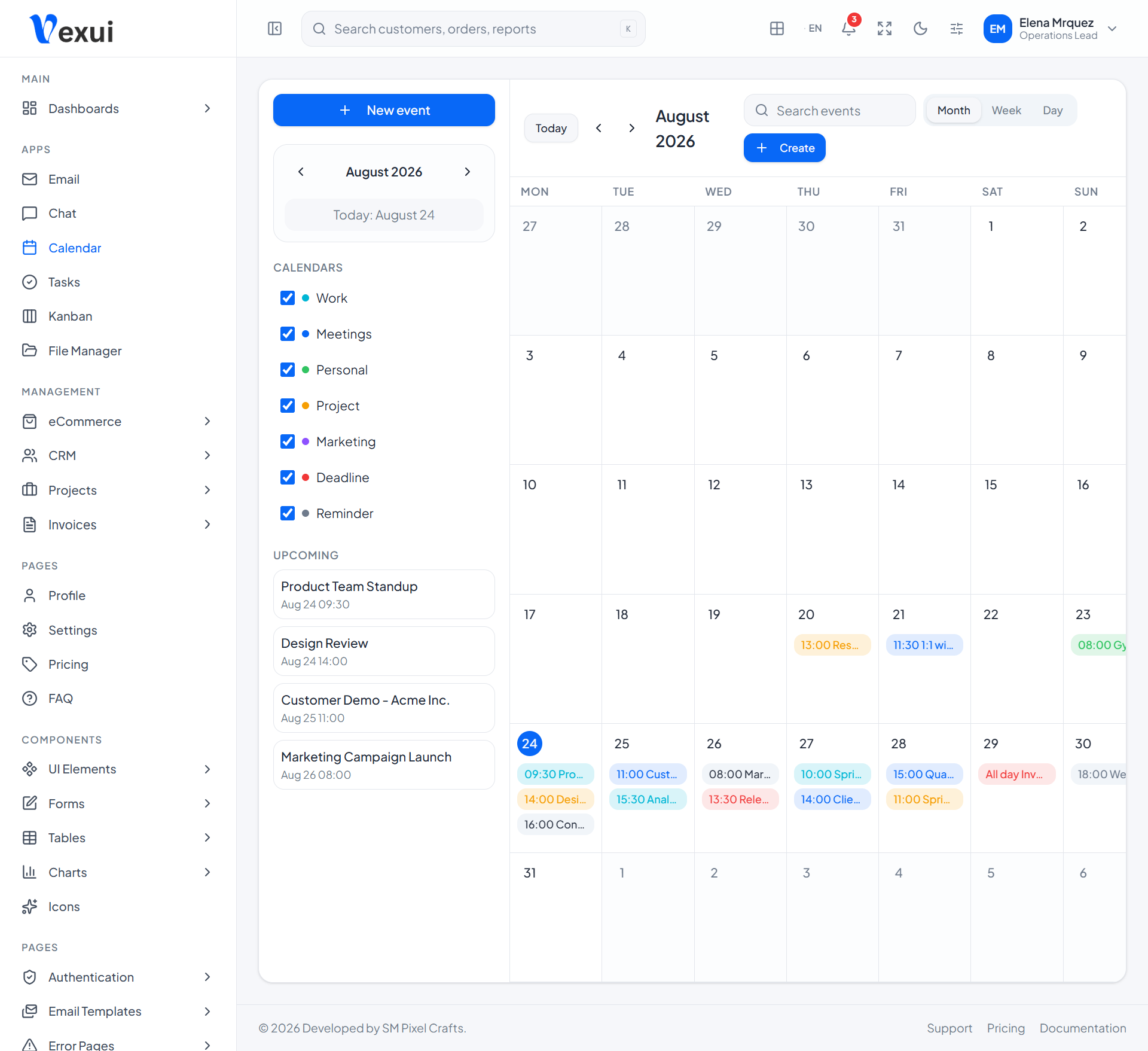Toggle fullscreen mode icon
The width and height of the screenshot is (1148, 1051).
pos(884,29)
